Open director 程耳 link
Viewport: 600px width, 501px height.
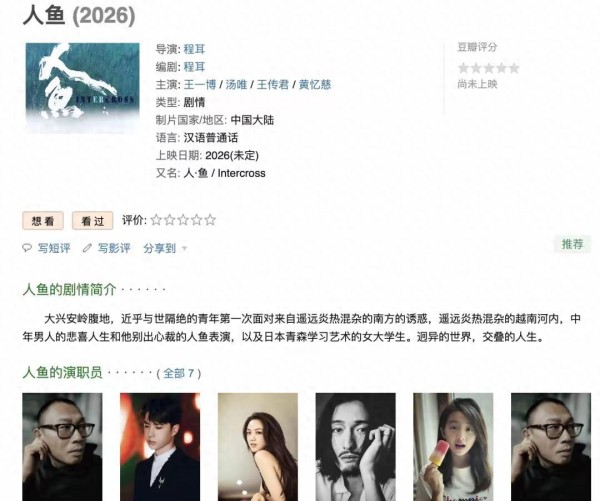coord(194,49)
